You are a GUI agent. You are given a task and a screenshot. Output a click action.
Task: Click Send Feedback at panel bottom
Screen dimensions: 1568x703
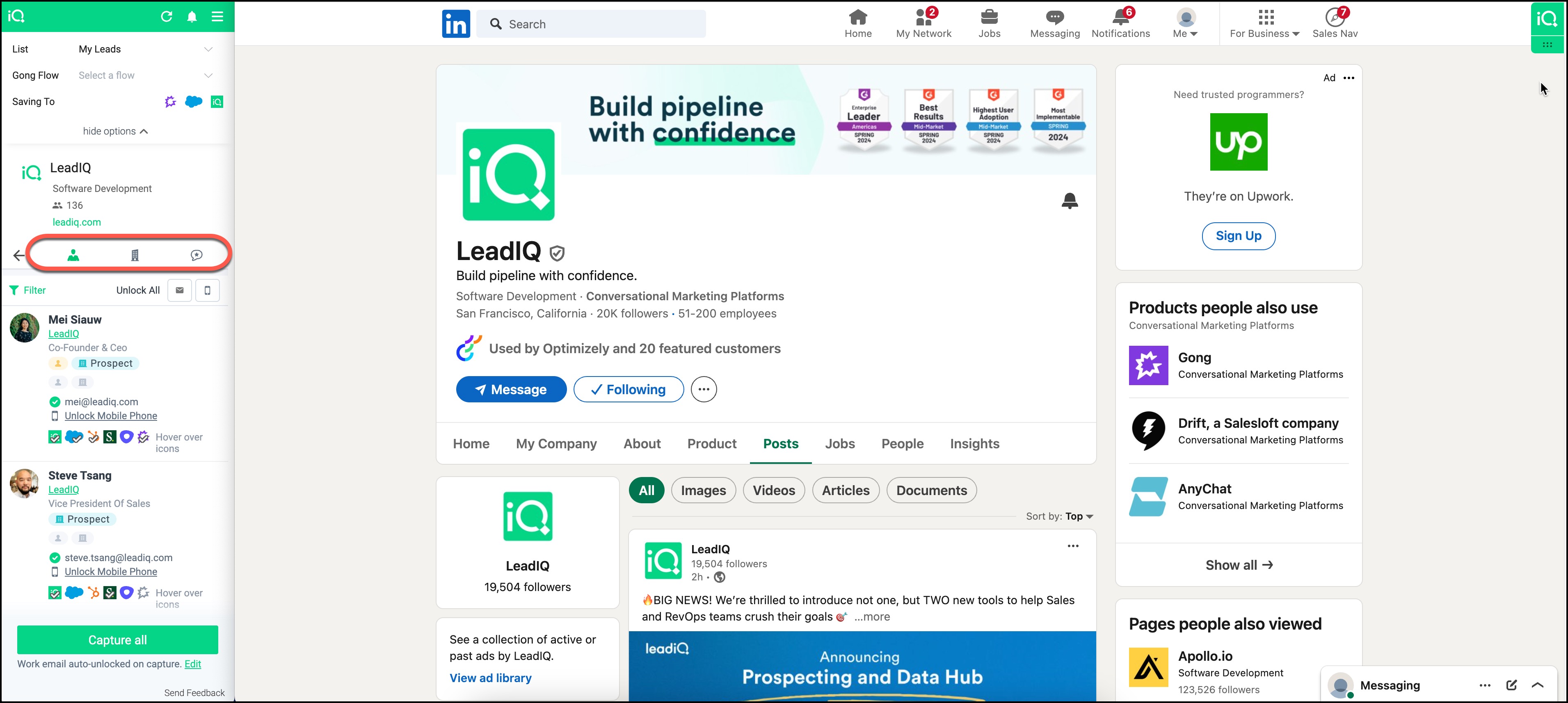(194, 693)
